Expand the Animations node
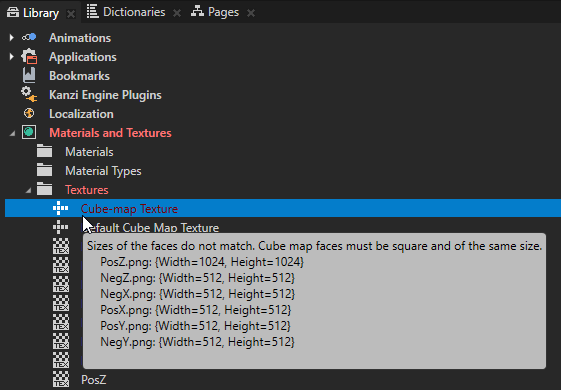 (11, 38)
